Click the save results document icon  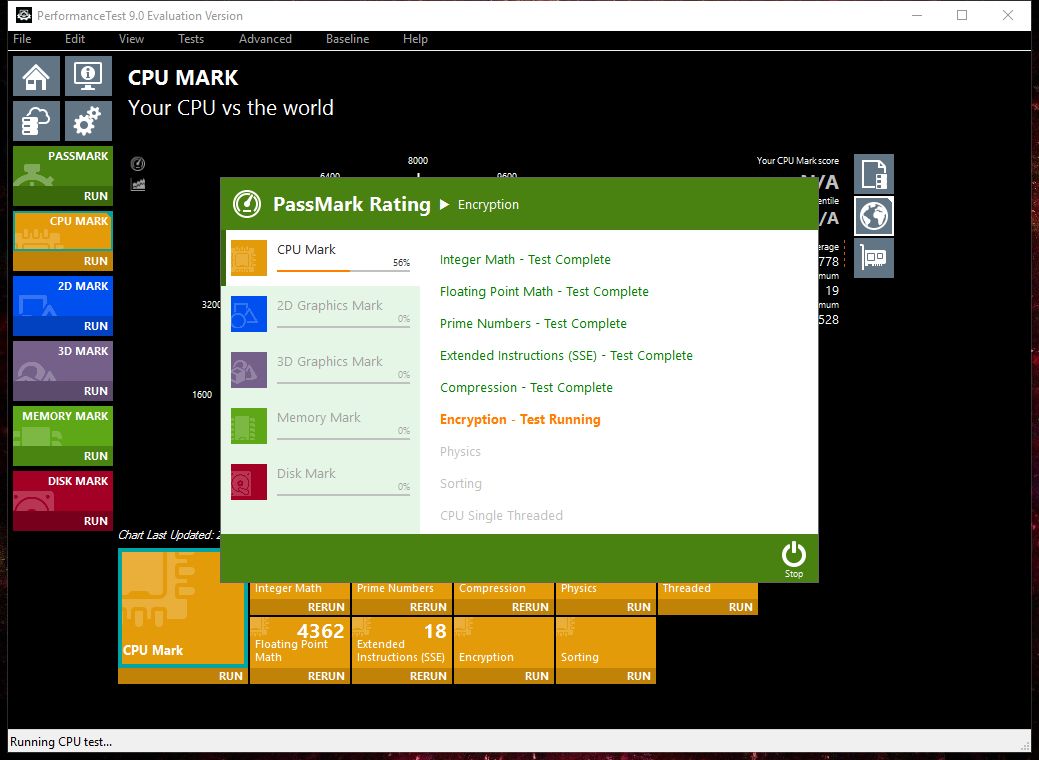pyautogui.click(x=874, y=174)
